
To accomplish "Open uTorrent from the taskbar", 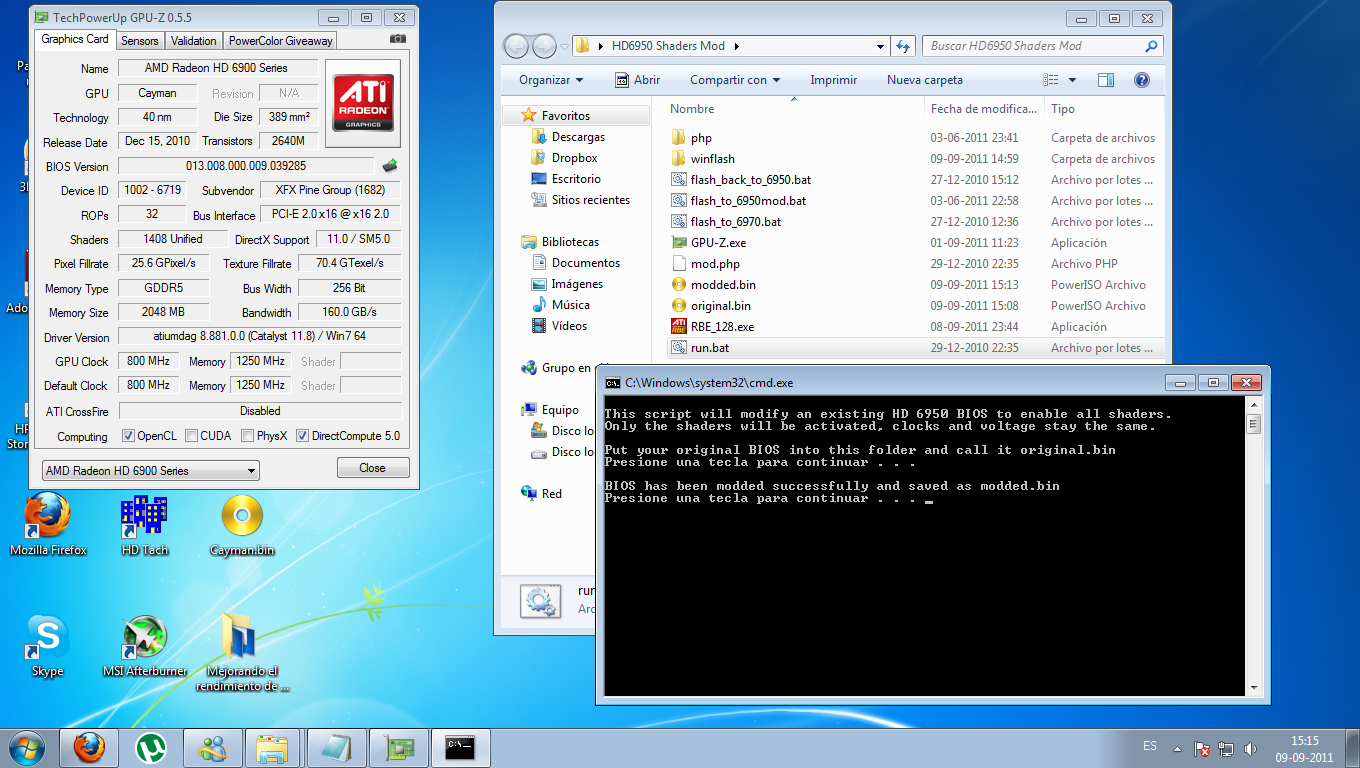I will click(151, 747).
